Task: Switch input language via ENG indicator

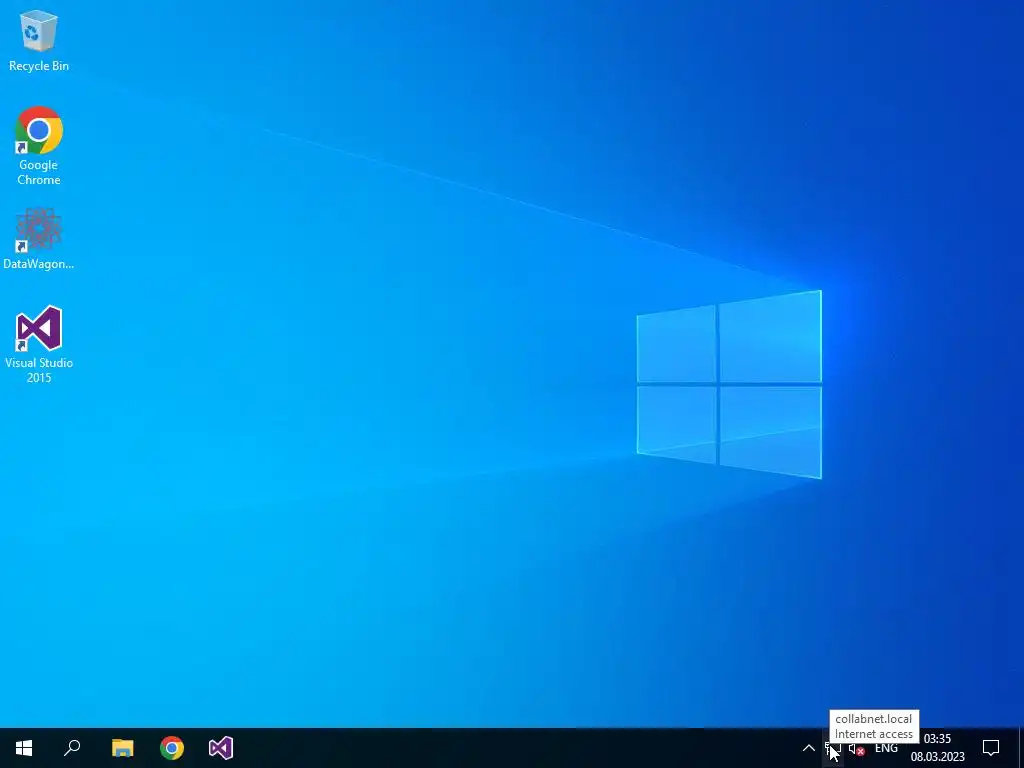Action: click(x=886, y=748)
